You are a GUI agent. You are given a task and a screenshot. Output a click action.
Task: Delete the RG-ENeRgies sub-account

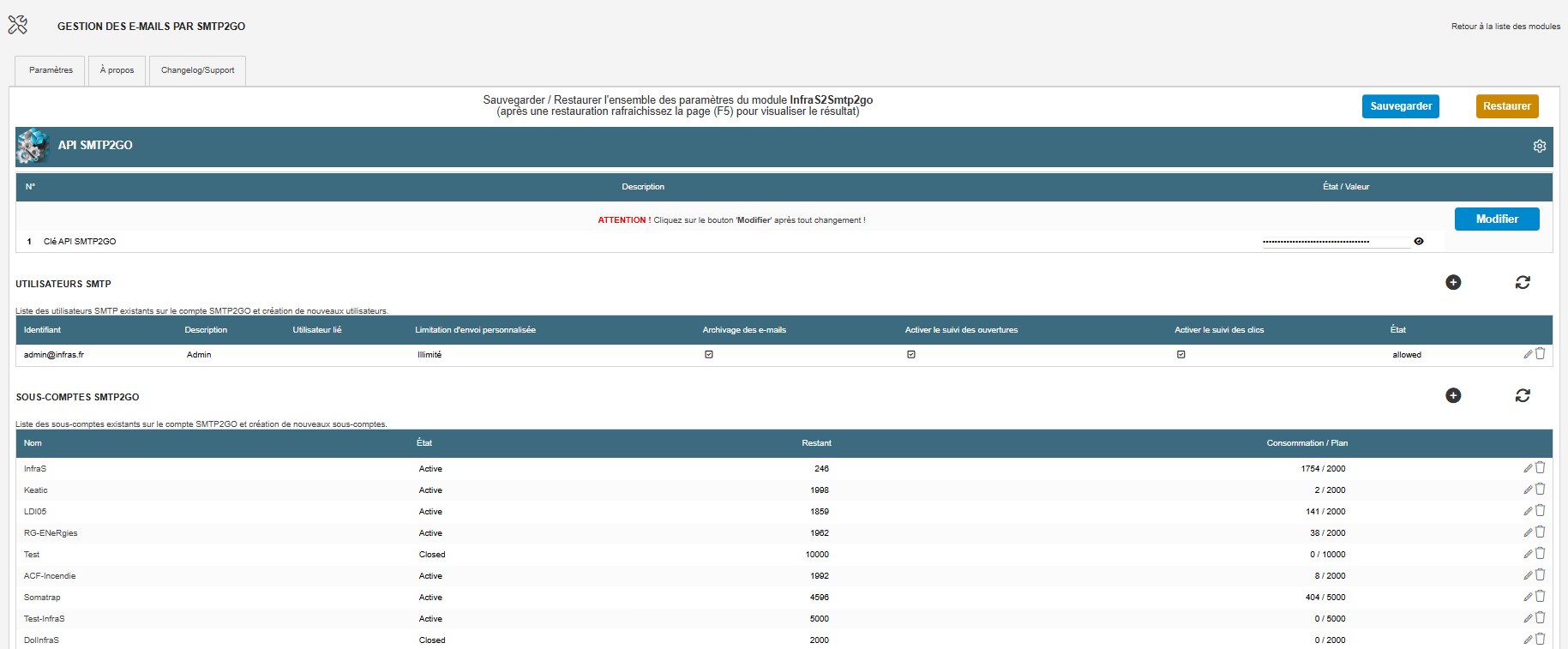[1541, 532]
